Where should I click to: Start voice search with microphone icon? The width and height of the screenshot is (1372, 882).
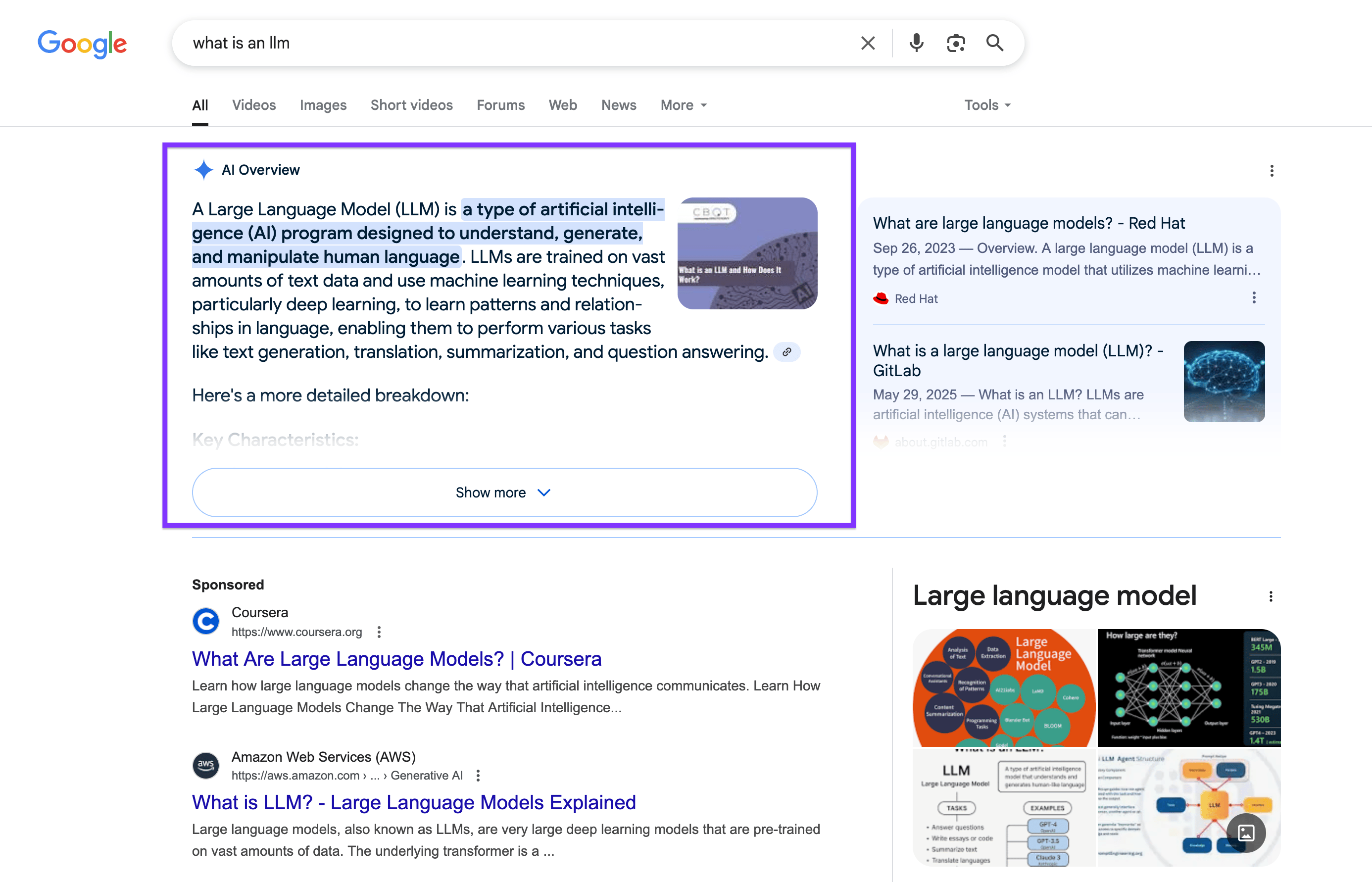point(916,43)
